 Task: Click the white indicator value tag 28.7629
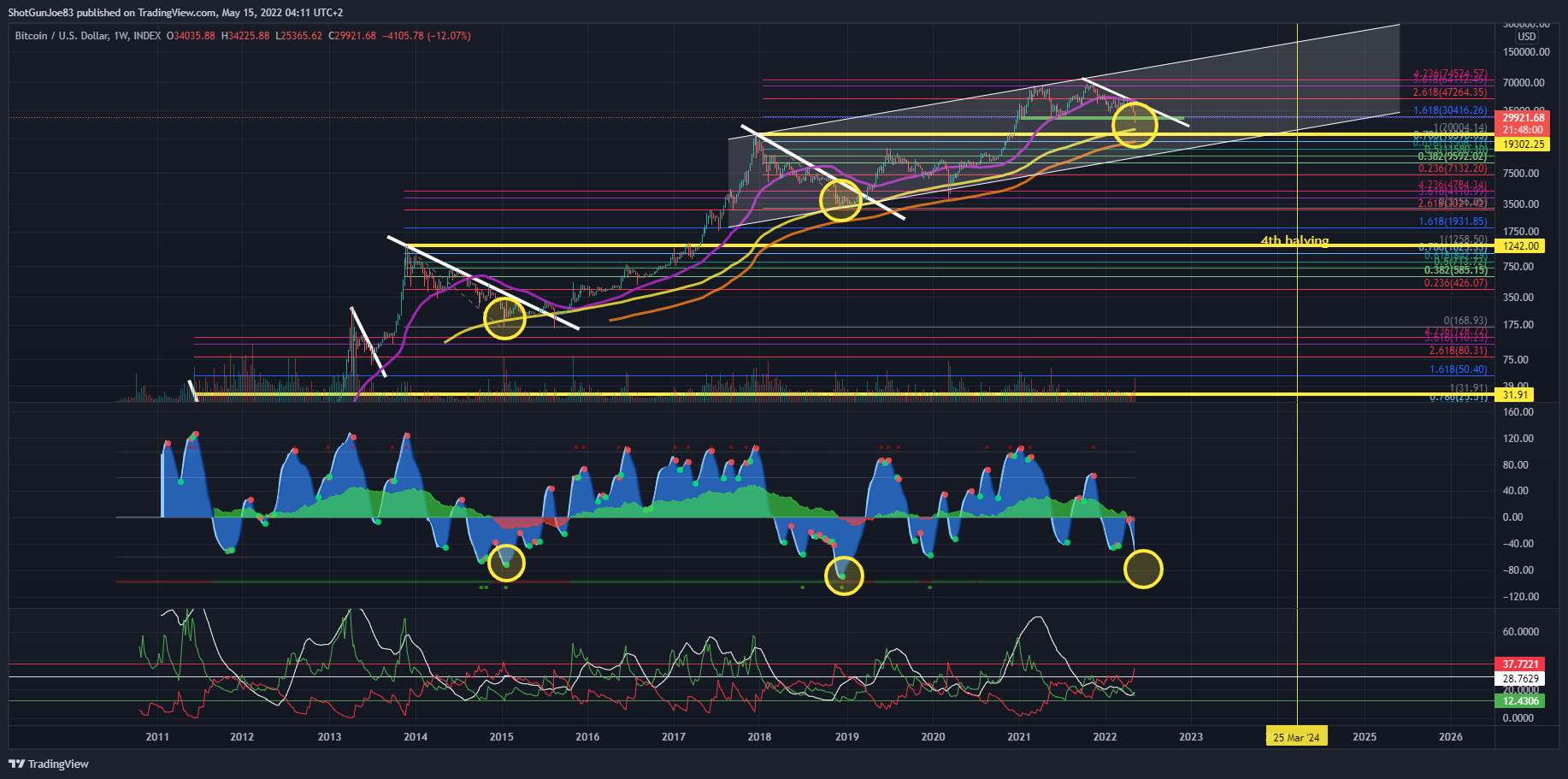(x=1521, y=679)
